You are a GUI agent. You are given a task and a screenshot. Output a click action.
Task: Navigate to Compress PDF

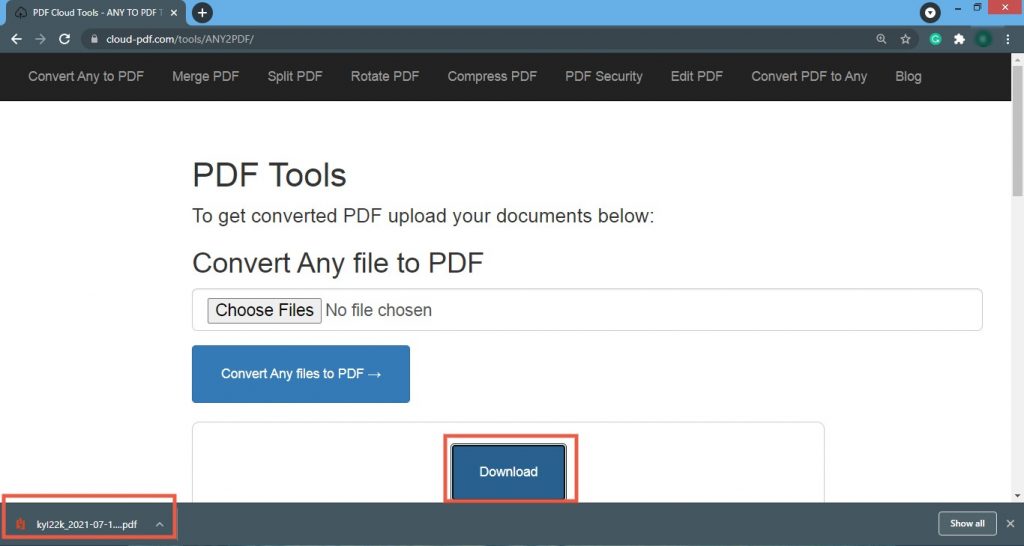point(492,76)
